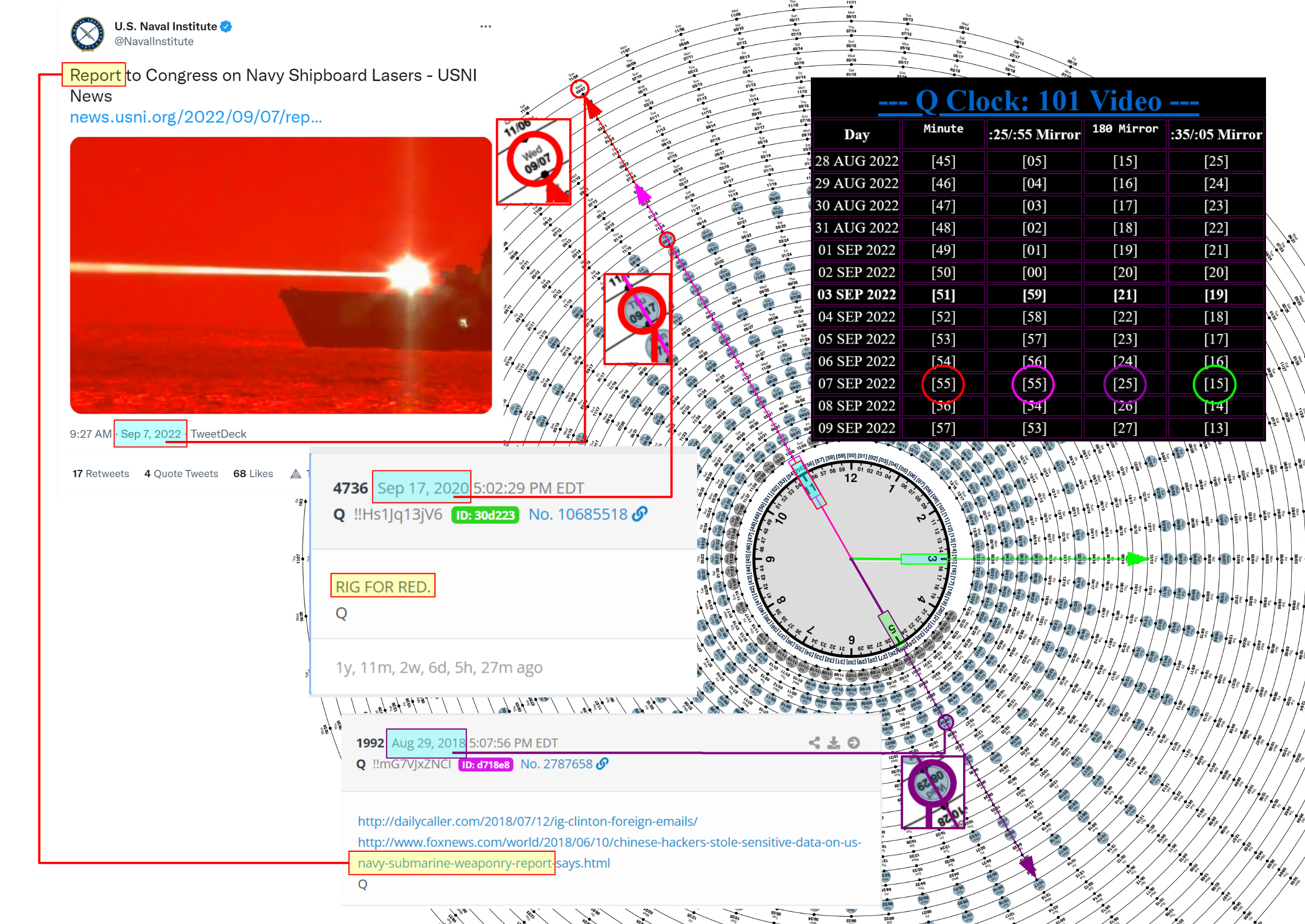Open post link No. 2787658
1305x924 pixels.
556,763
